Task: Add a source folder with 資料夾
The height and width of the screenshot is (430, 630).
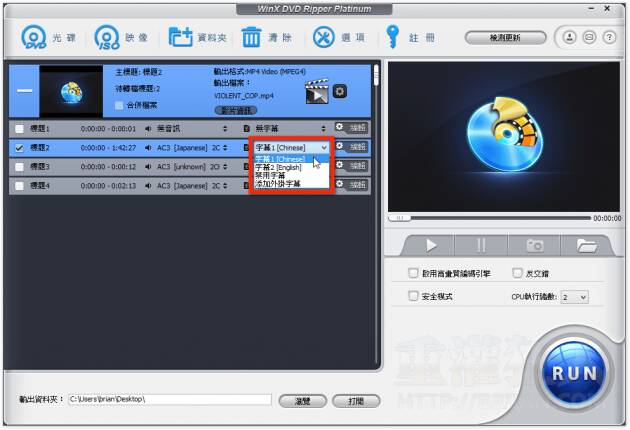Action: coord(197,37)
